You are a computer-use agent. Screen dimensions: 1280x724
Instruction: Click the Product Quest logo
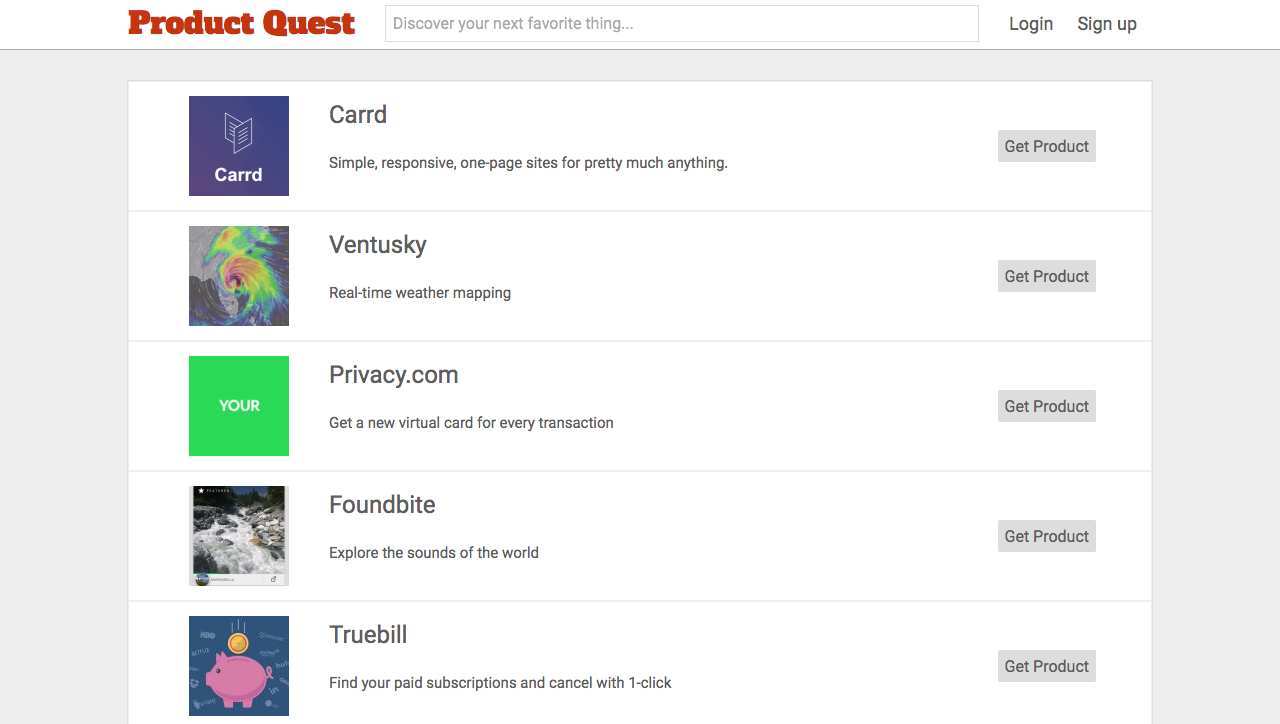tap(241, 23)
